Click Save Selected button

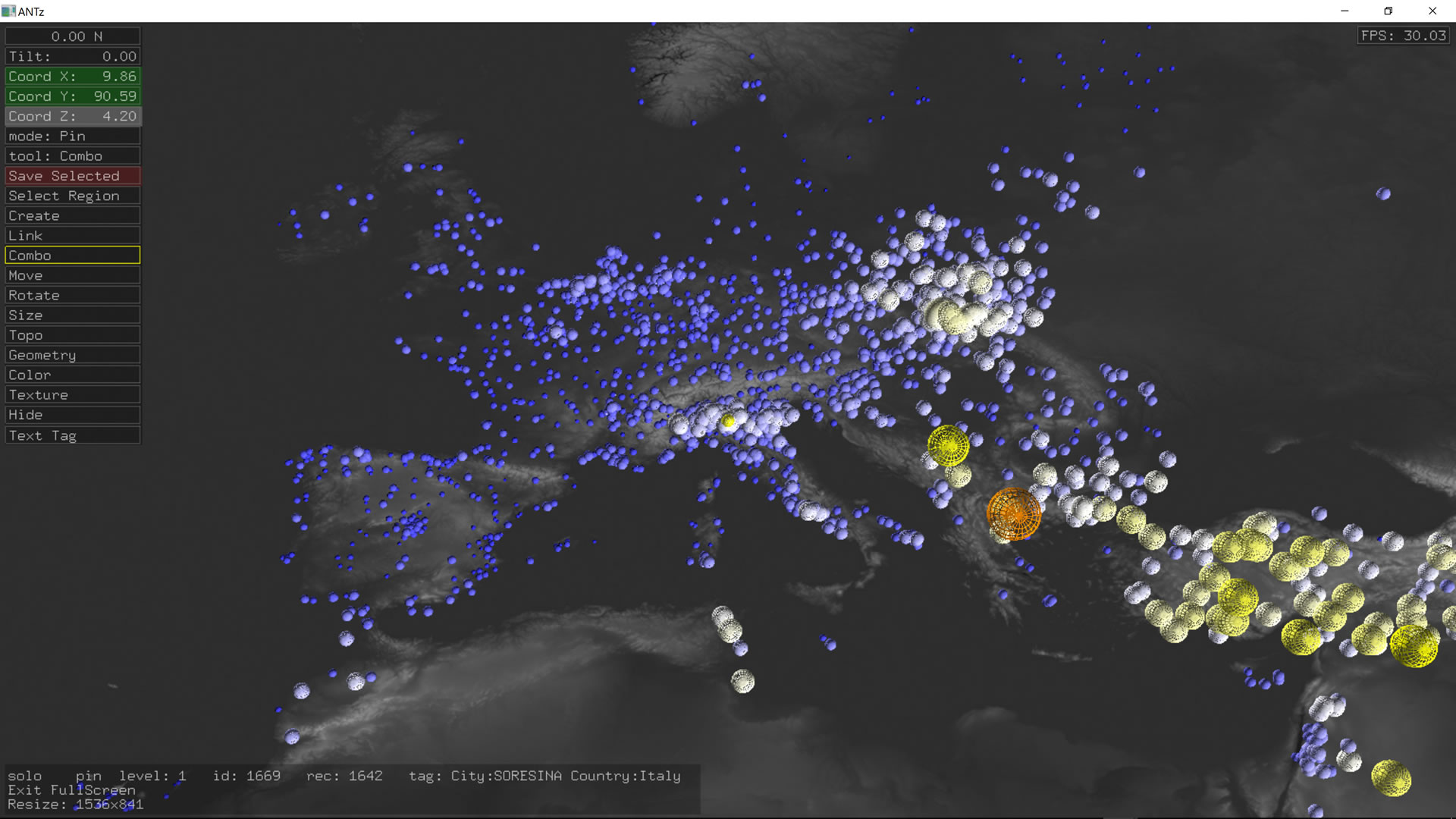[73, 176]
